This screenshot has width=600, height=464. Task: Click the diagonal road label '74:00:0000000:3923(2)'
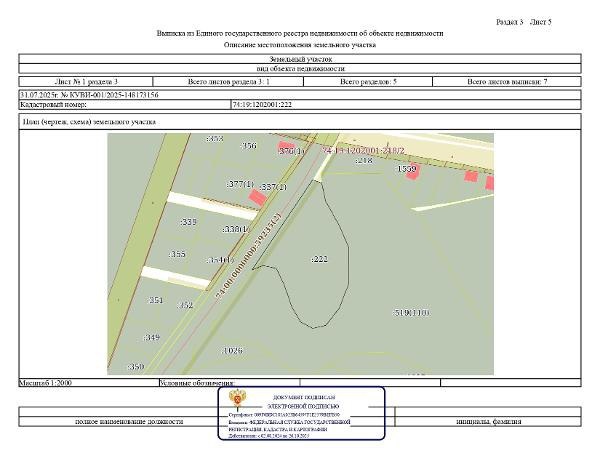(x=249, y=257)
